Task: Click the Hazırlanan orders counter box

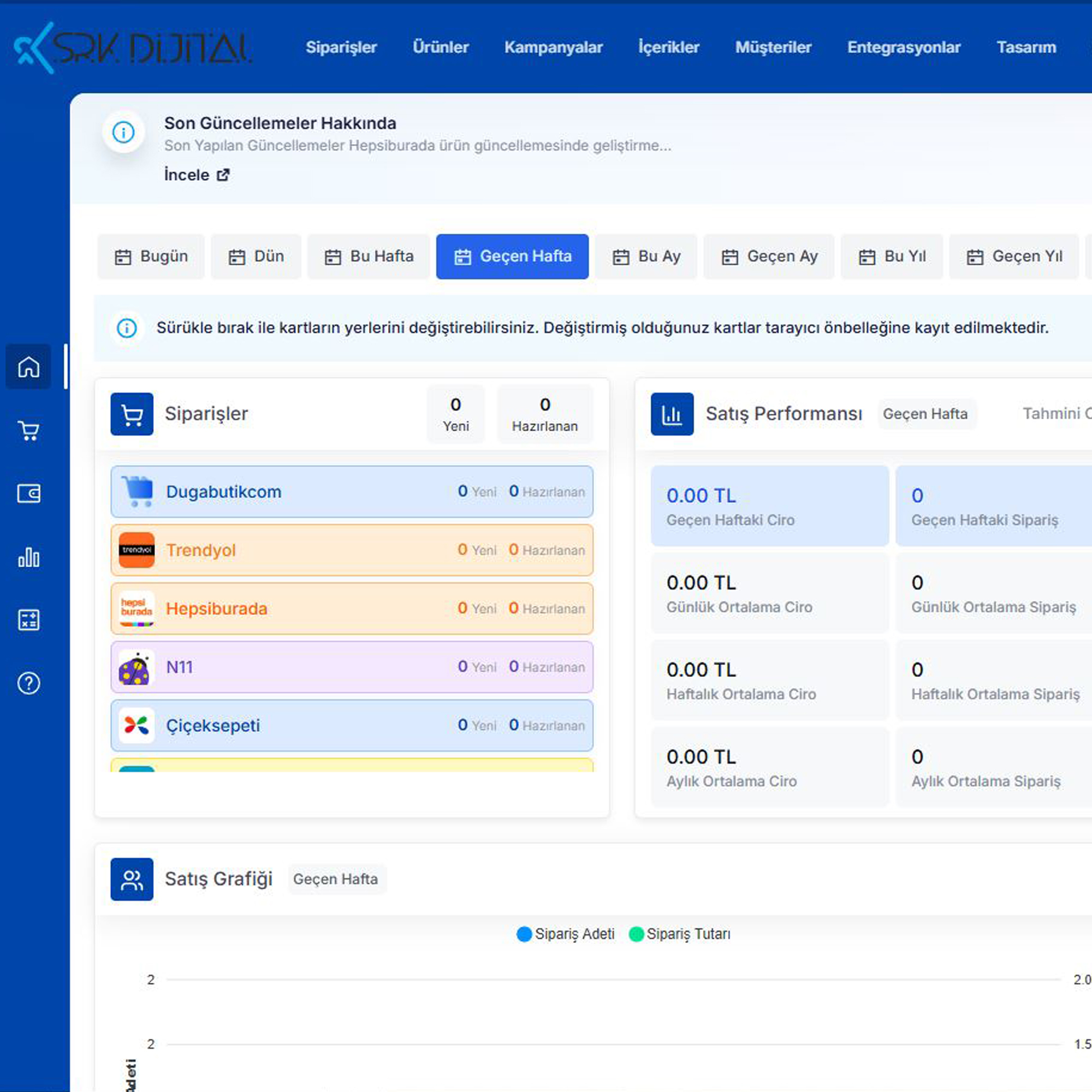Action: [545, 414]
